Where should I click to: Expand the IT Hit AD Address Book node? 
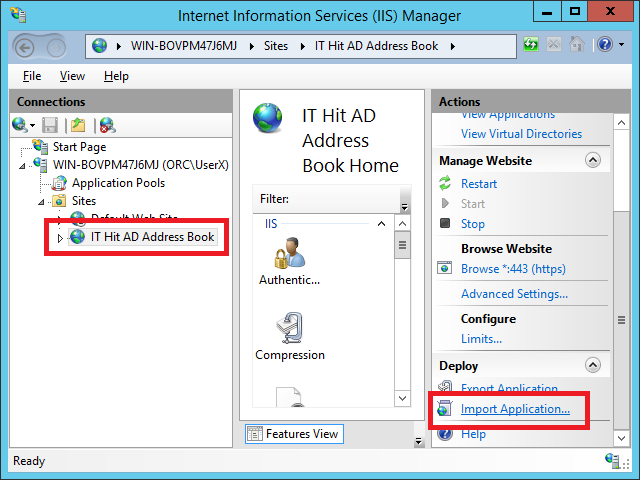(x=60, y=238)
